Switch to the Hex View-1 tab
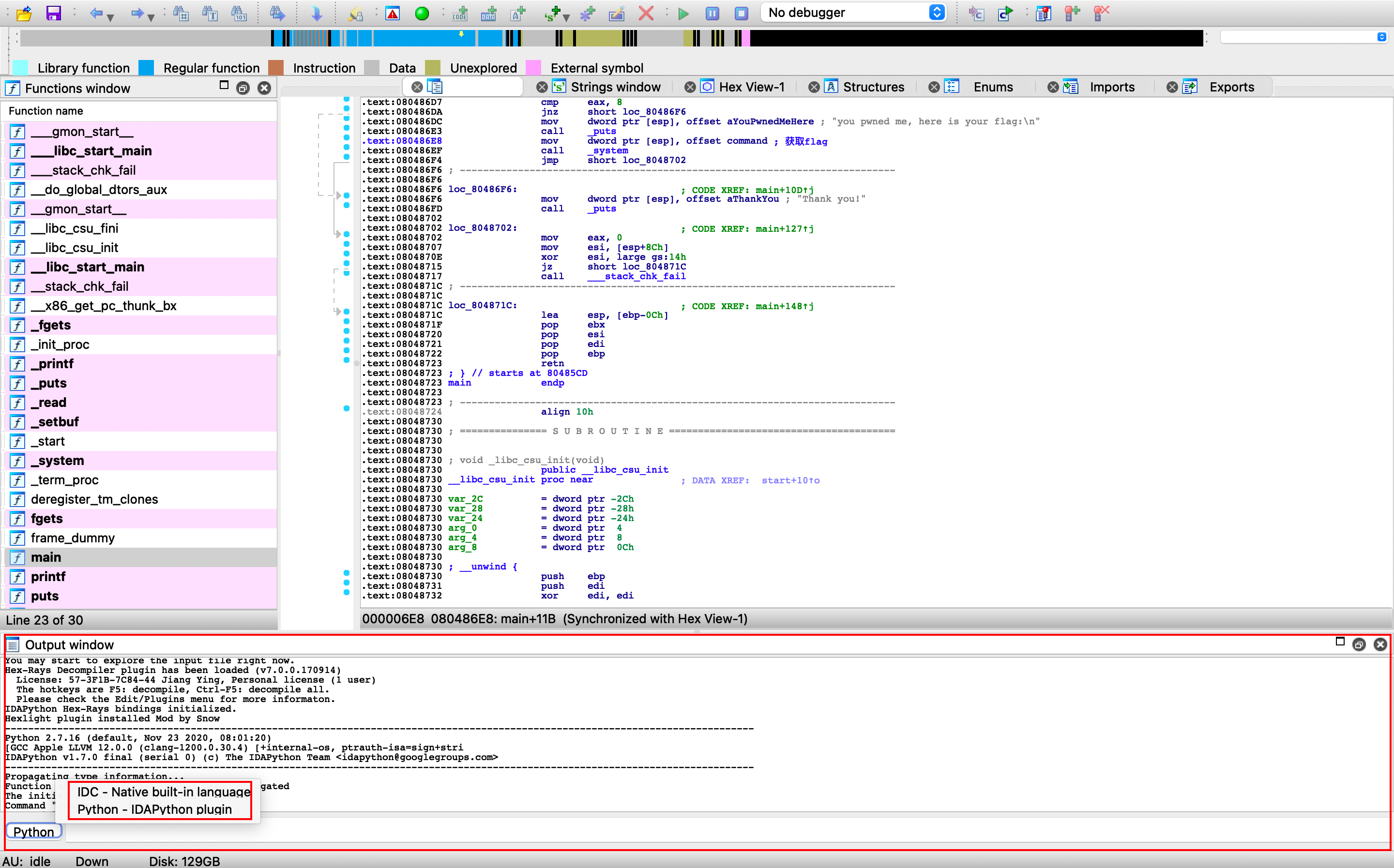This screenshot has height=868, width=1394. (x=751, y=87)
